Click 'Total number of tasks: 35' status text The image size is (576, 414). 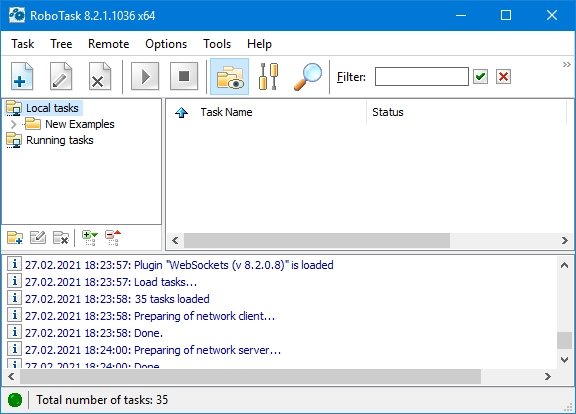point(102,400)
